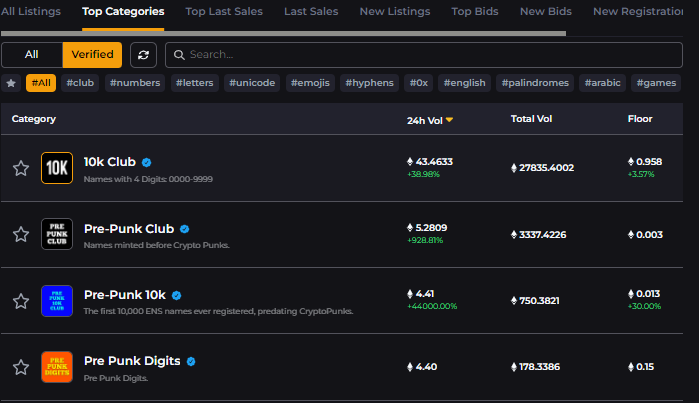Click 10k Club verified badge

point(146,163)
